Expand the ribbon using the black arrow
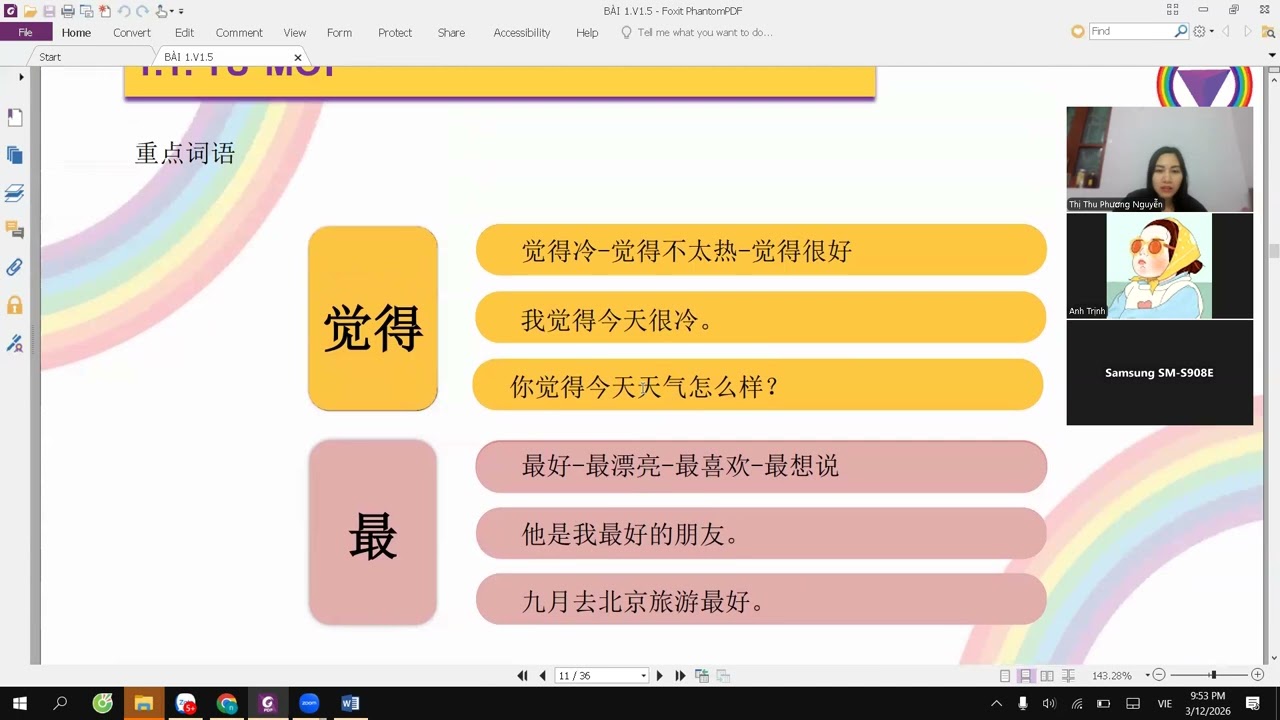 point(1272,56)
